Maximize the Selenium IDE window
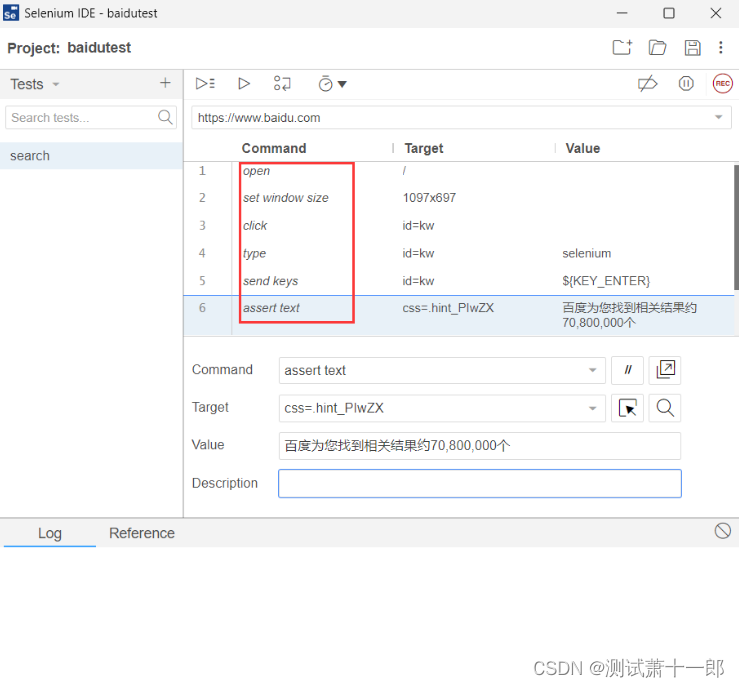Viewport: 739px width, 688px height. point(669,13)
